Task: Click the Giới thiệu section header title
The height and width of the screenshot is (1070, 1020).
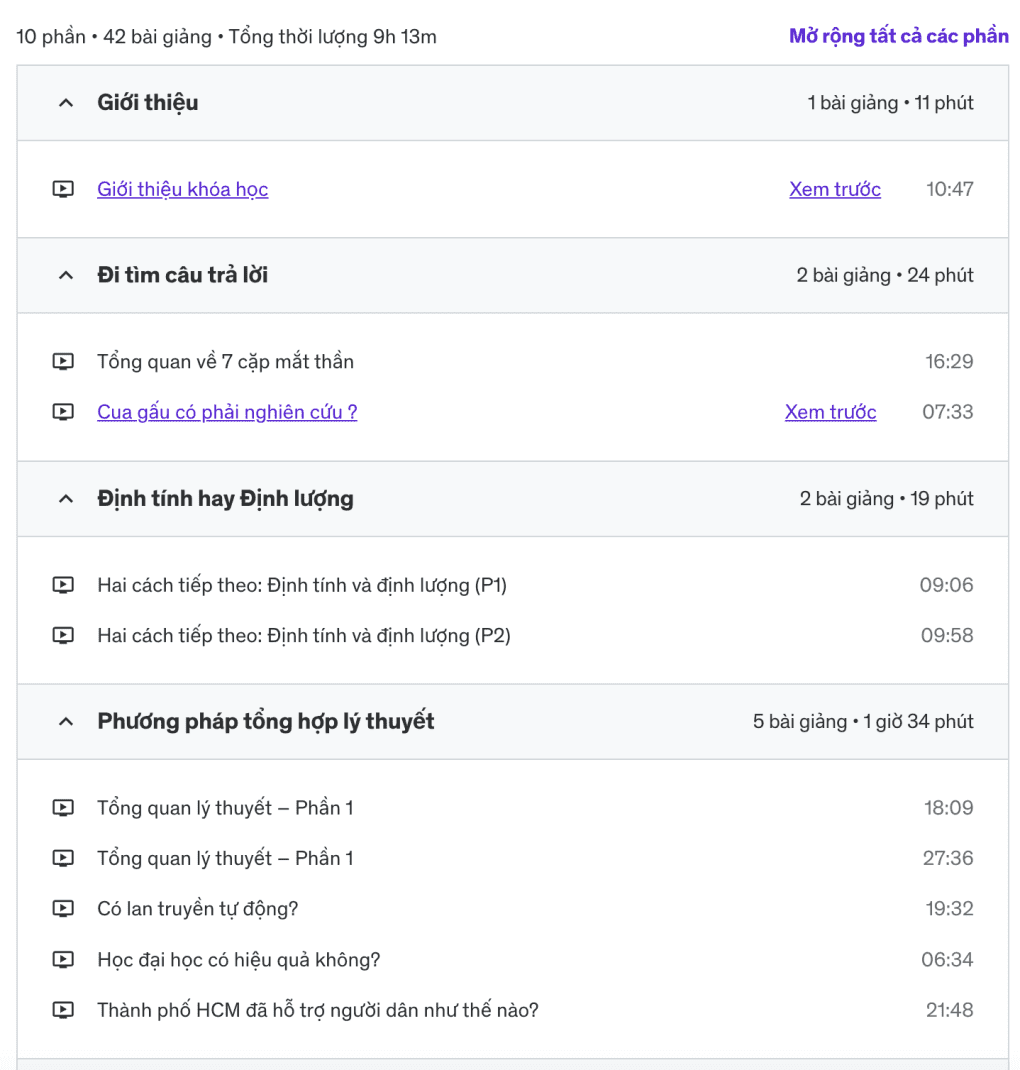Action: [148, 103]
